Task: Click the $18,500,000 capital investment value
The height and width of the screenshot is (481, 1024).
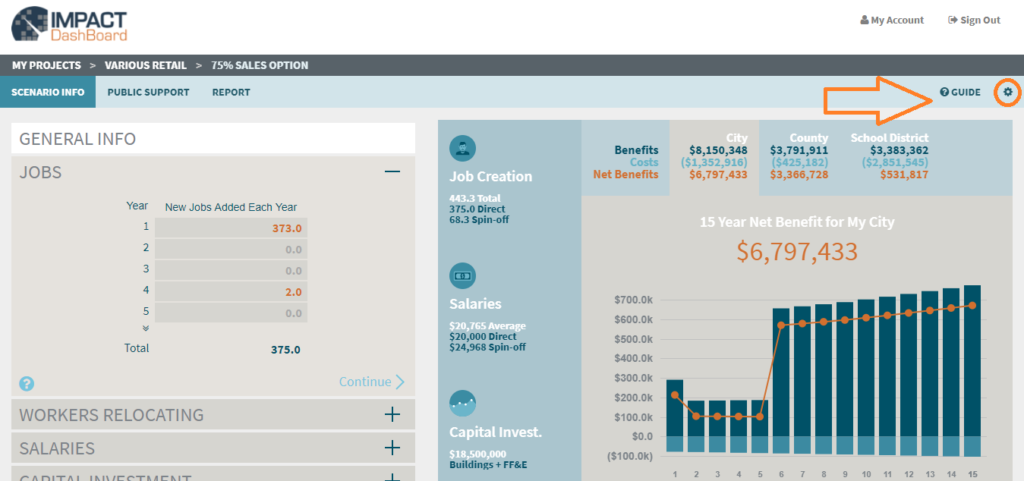Action: (x=477, y=454)
